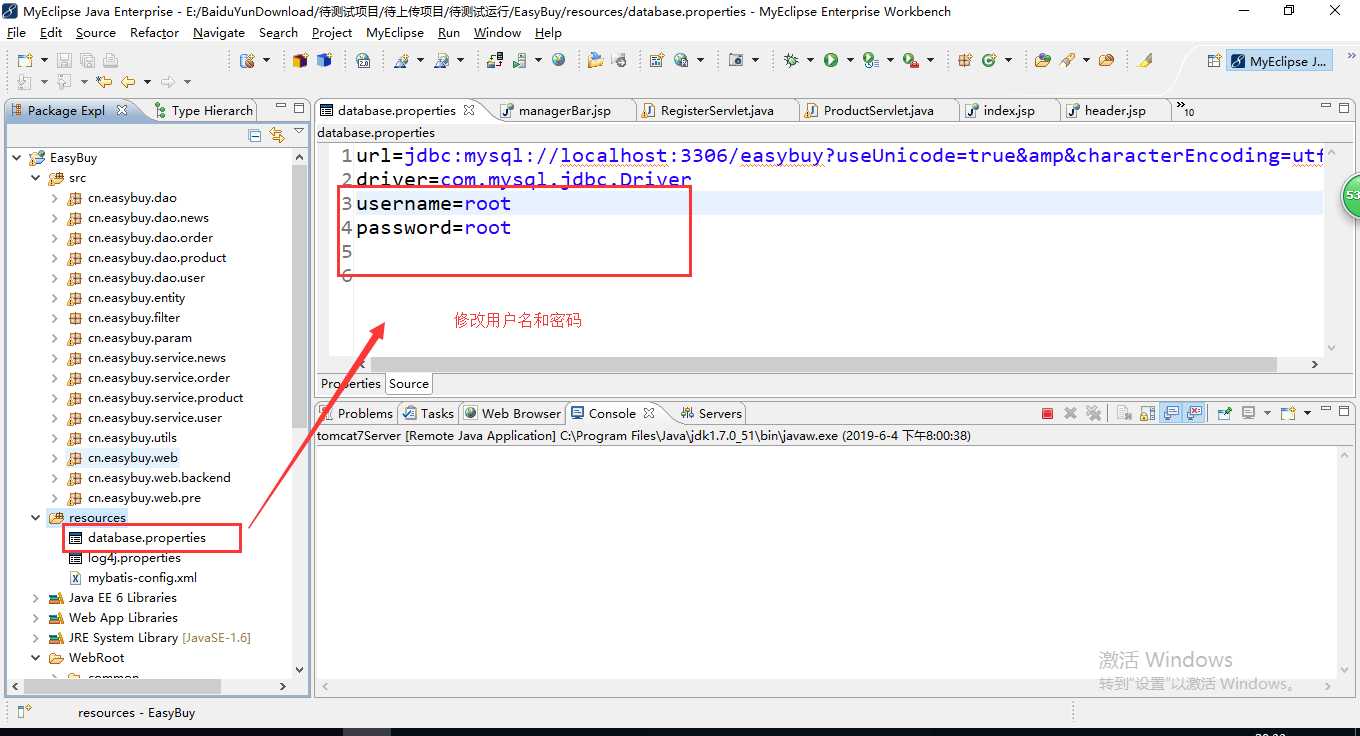Click the Open Type icon

pyautogui.click(x=1042, y=60)
